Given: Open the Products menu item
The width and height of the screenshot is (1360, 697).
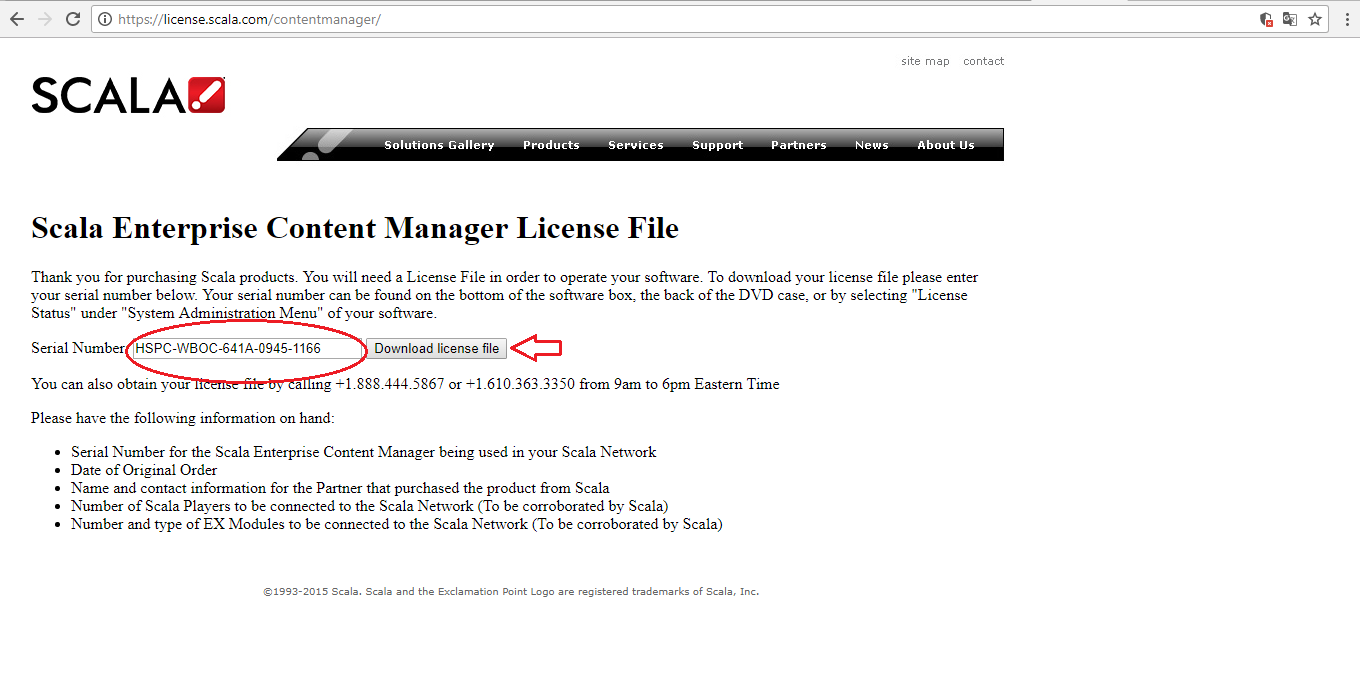Looking at the screenshot, I should [x=551, y=145].
